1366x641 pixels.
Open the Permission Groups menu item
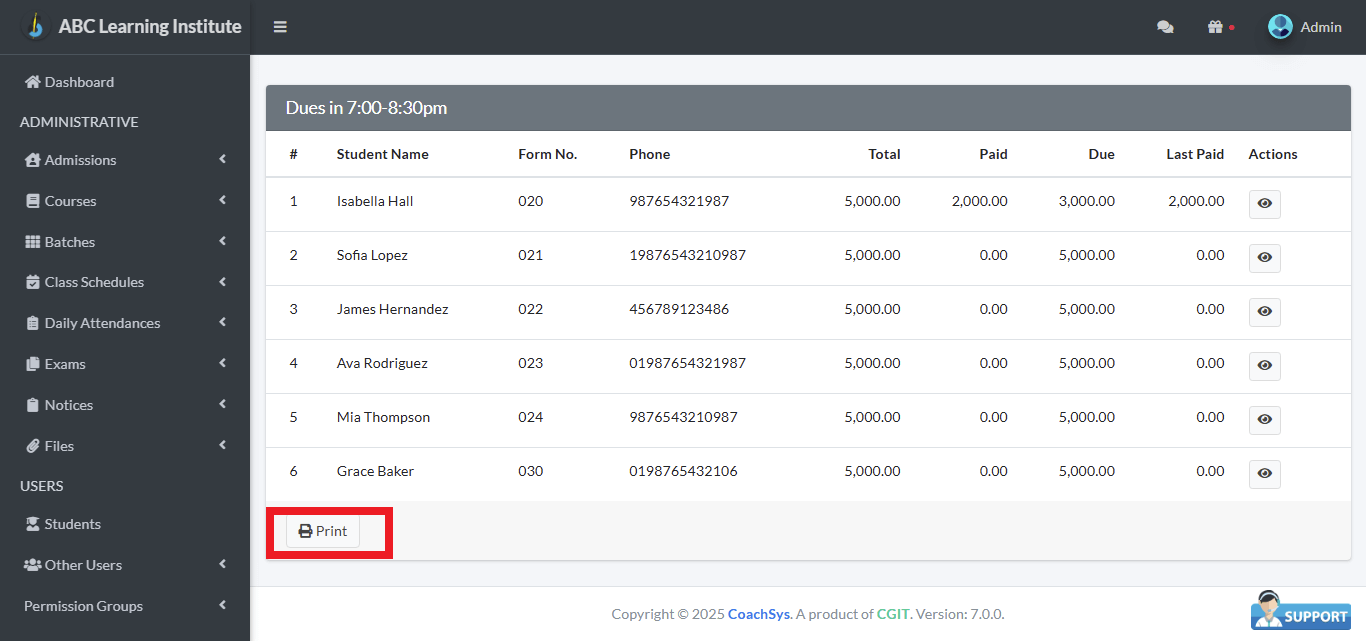81,605
